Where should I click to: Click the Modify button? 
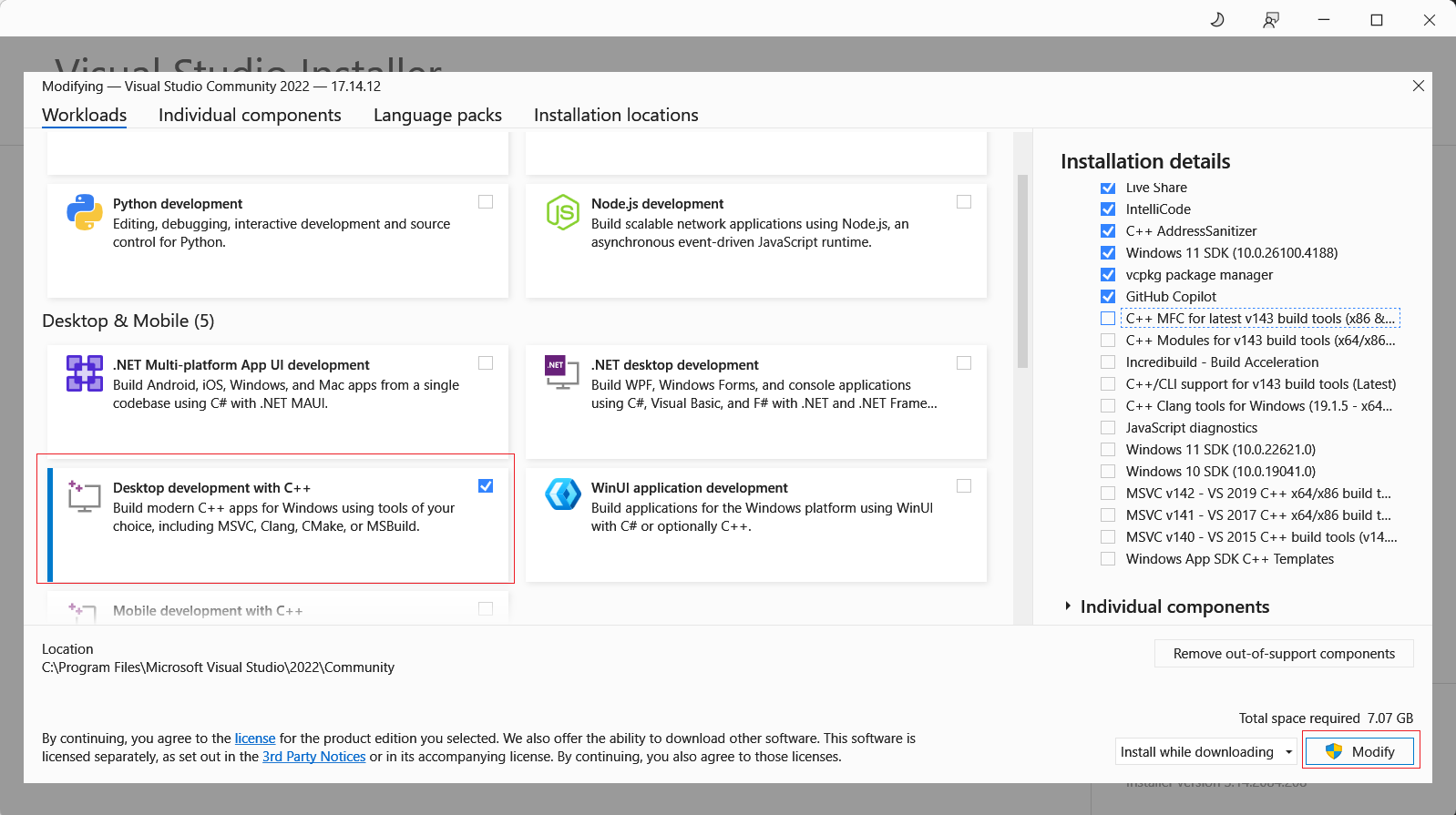click(x=1359, y=751)
